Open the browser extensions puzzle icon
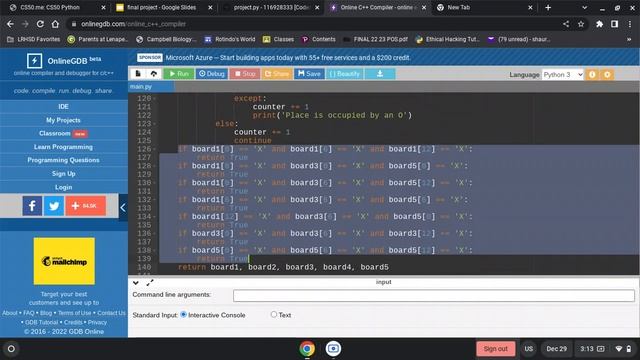This screenshot has height=360, width=640. point(599,24)
